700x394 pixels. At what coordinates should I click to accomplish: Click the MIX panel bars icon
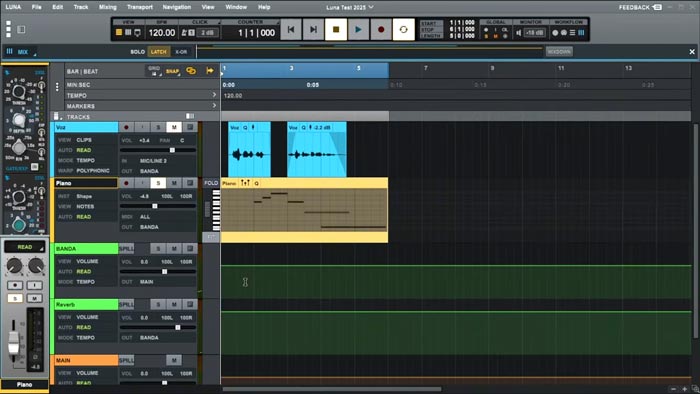click(9, 51)
